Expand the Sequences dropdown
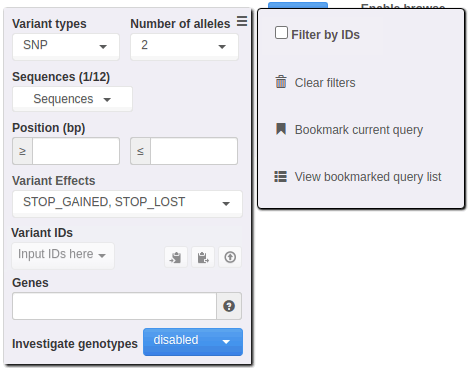Image resolution: width=471 pixels, height=369 pixels. tap(72, 99)
